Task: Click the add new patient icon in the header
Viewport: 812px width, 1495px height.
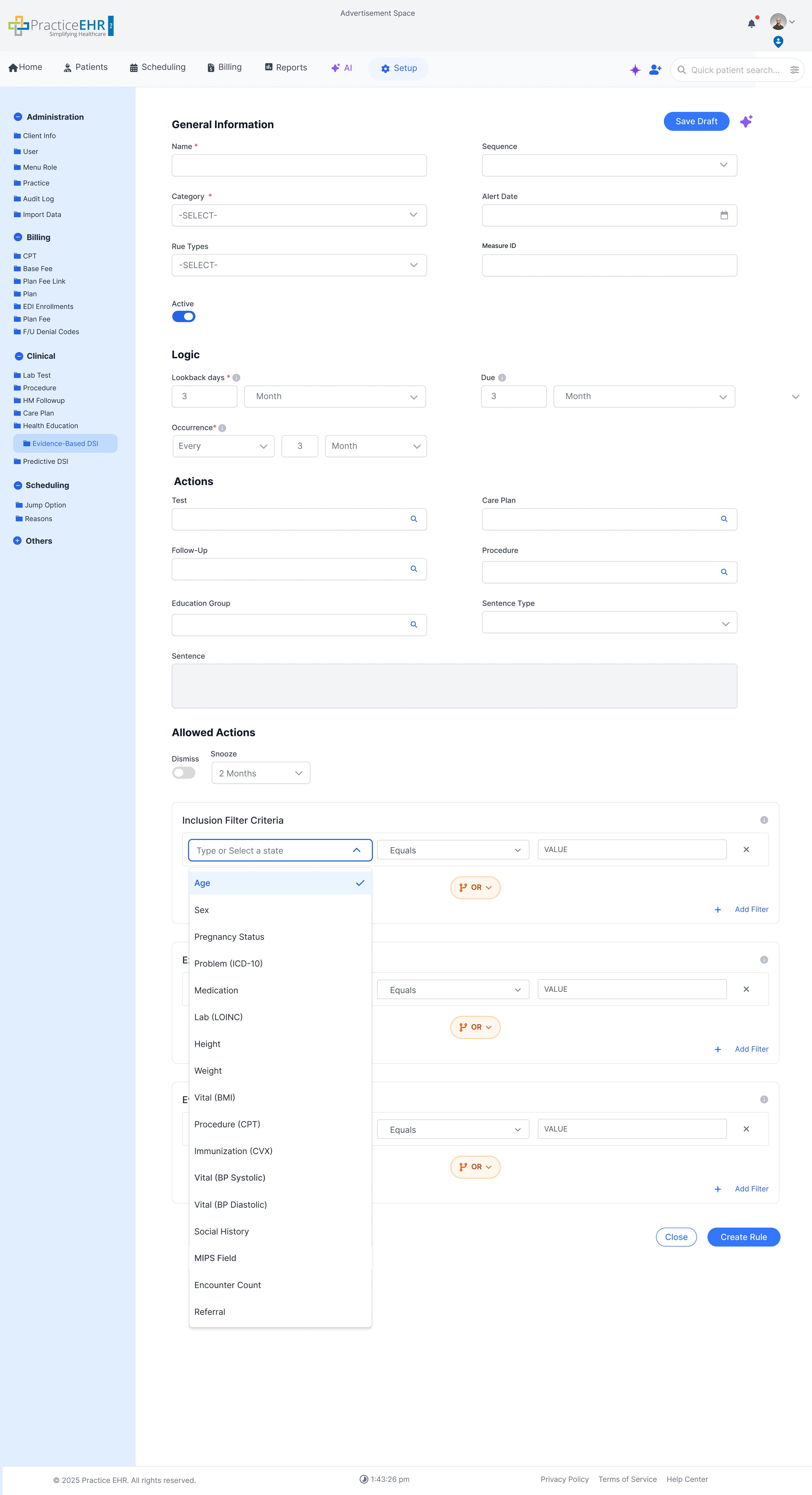Action: tap(655, 70)
